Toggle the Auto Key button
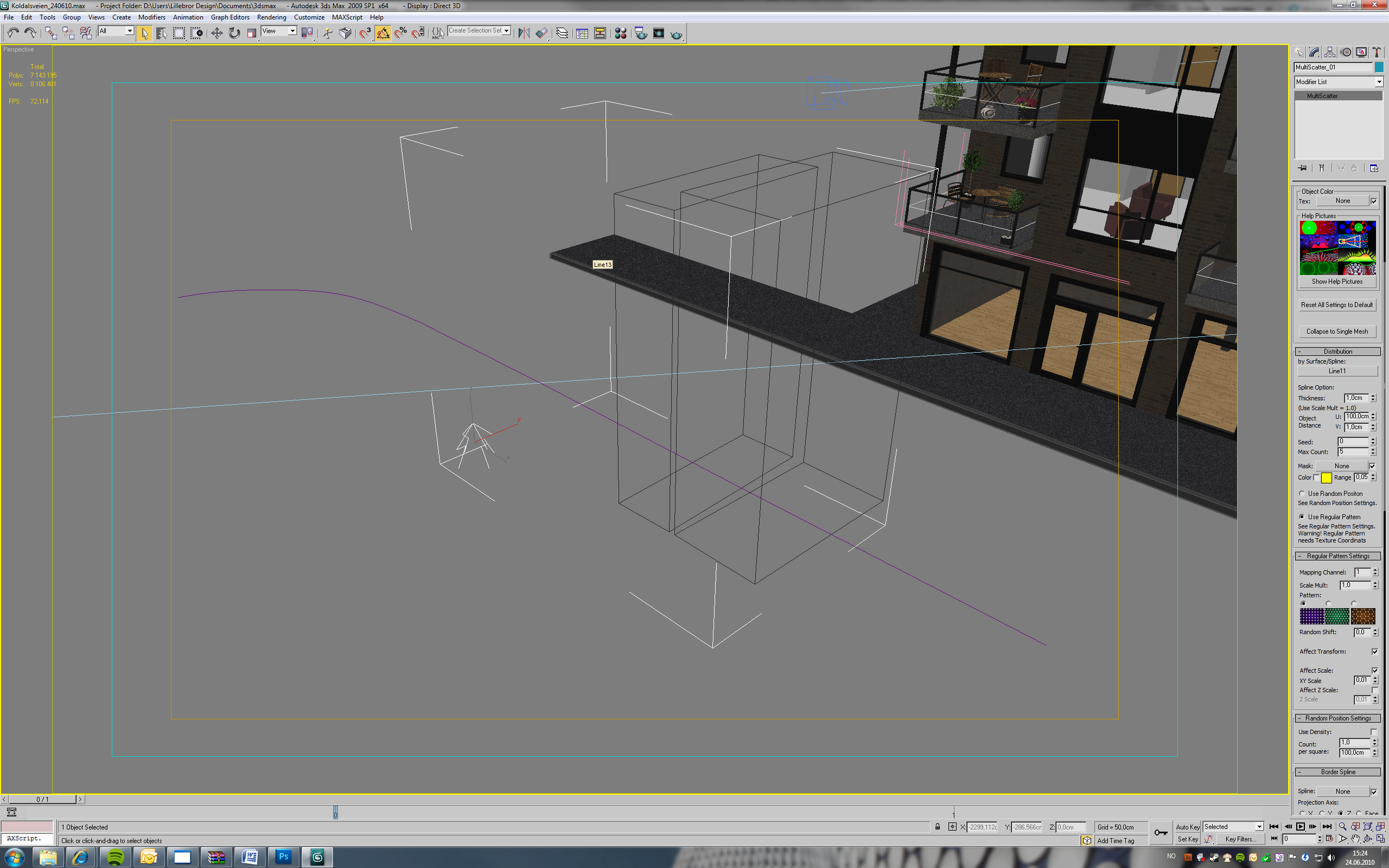This screenshot has height=868, width=1389. pyautogui.click(x=1187, y=827)
